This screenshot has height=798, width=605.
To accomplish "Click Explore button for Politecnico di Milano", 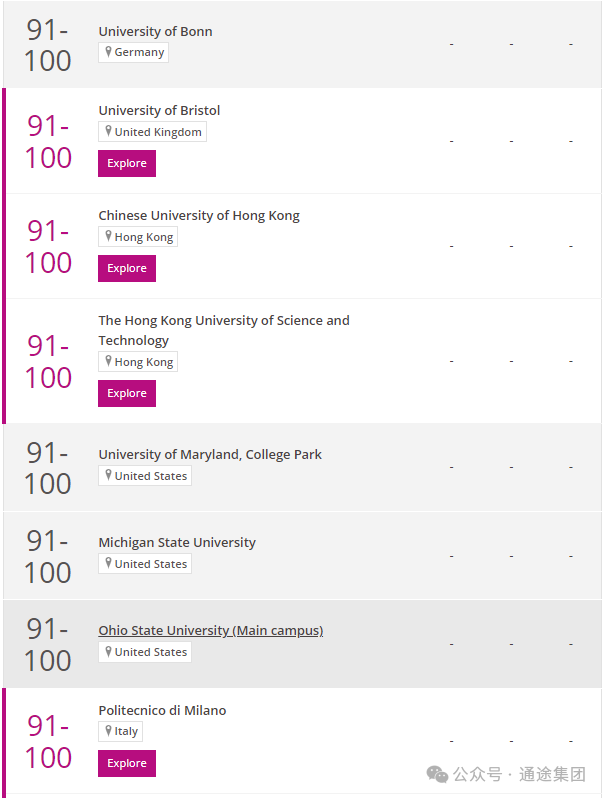I will tap(127, 763).
